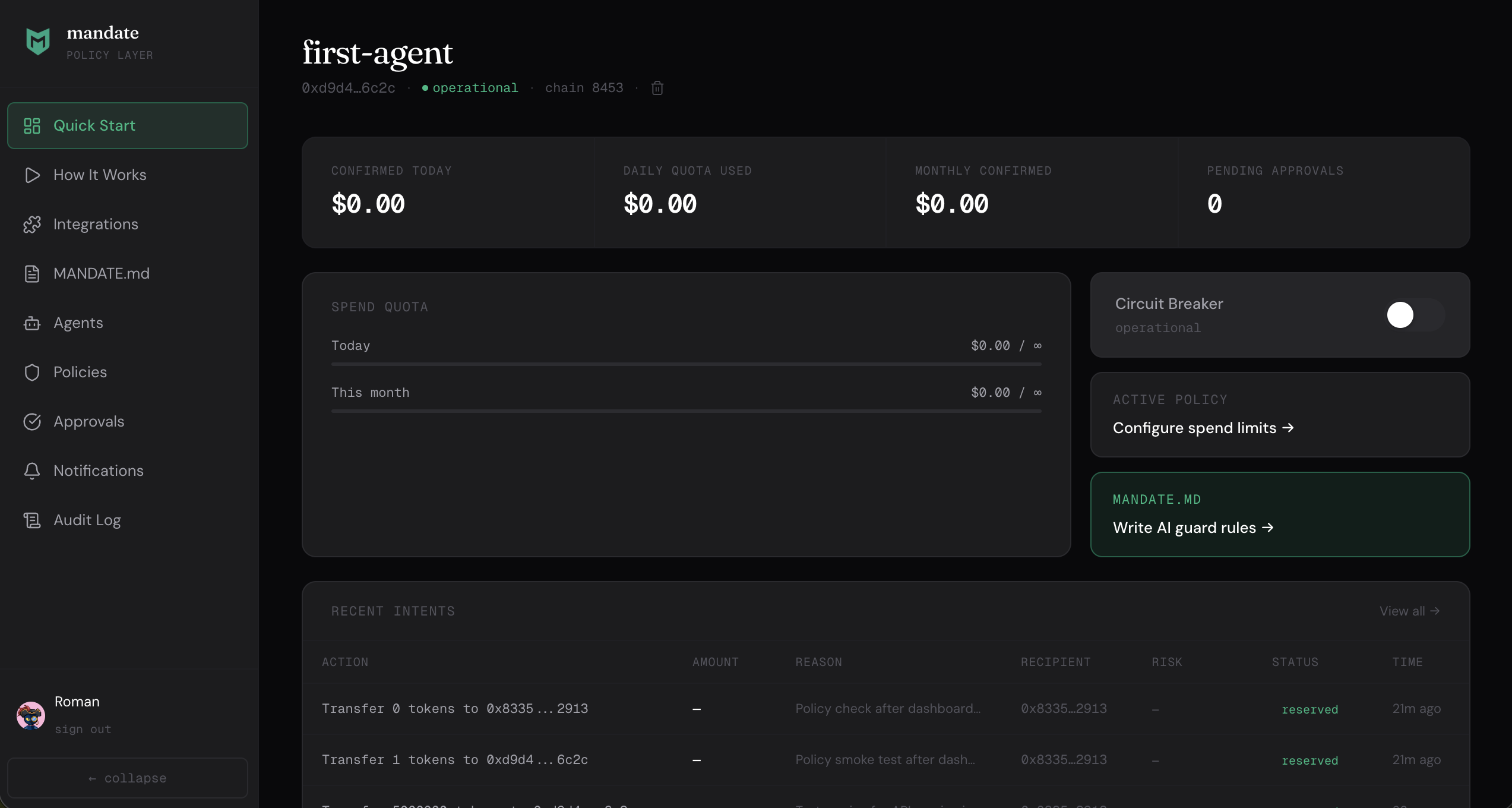Click Roman's avatar picture
Screen dimensions: 1512x808
[30, 715]
